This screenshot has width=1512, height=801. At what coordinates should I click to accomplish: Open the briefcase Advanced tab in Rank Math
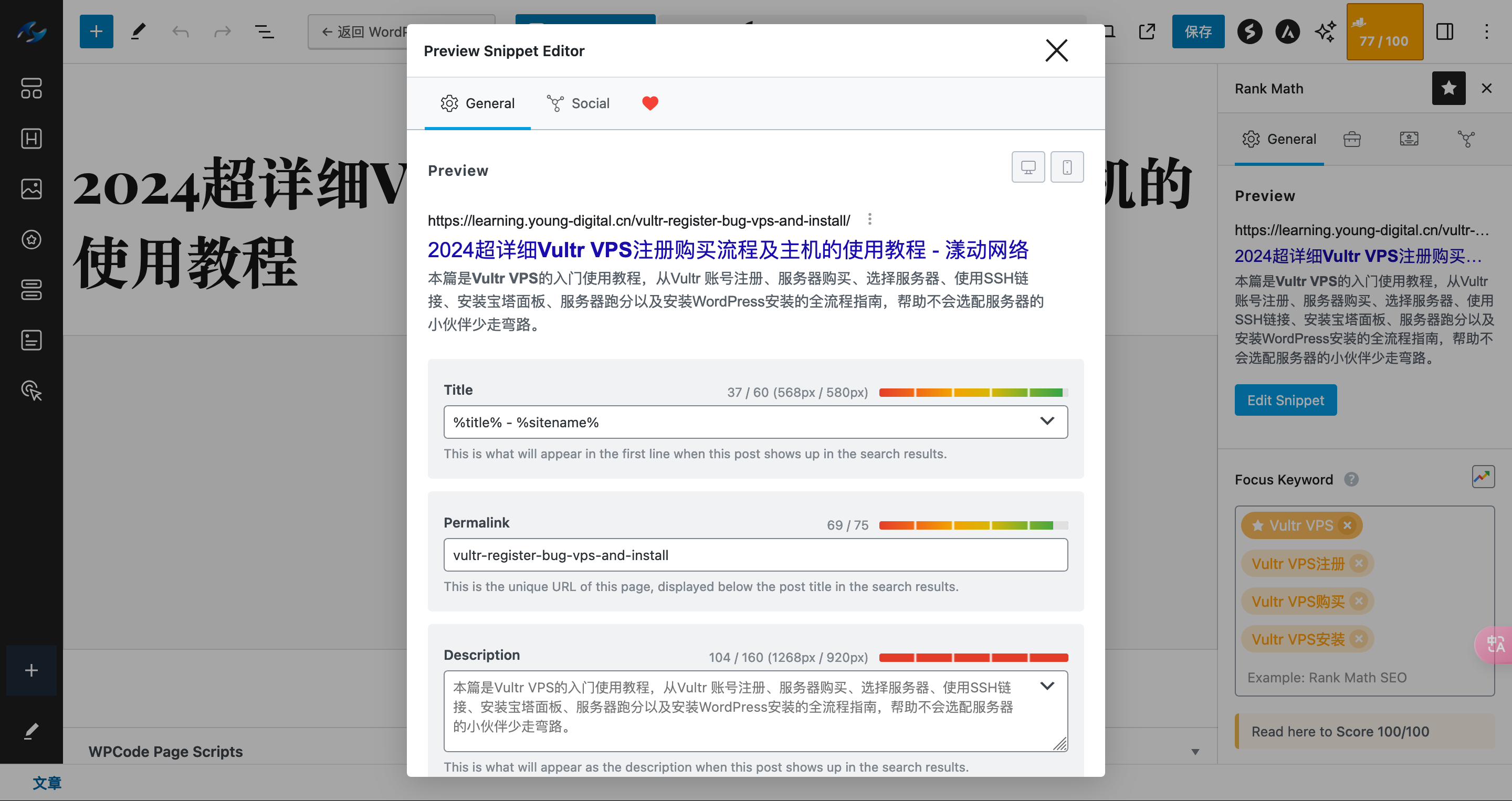click(x=1352, y=139)
